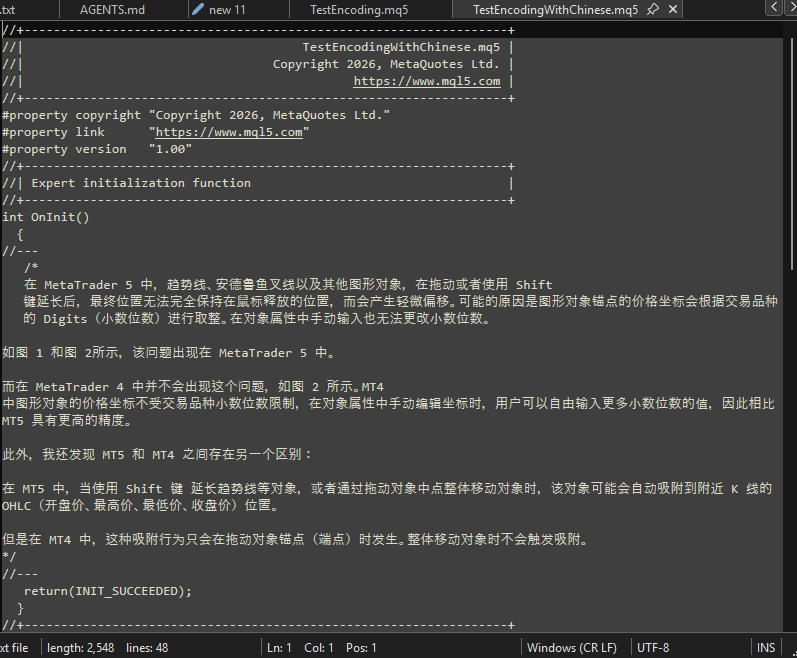Open the partially visible .txt tab
The height and width of the screenshot is (658, 797).
coord(8,10)
